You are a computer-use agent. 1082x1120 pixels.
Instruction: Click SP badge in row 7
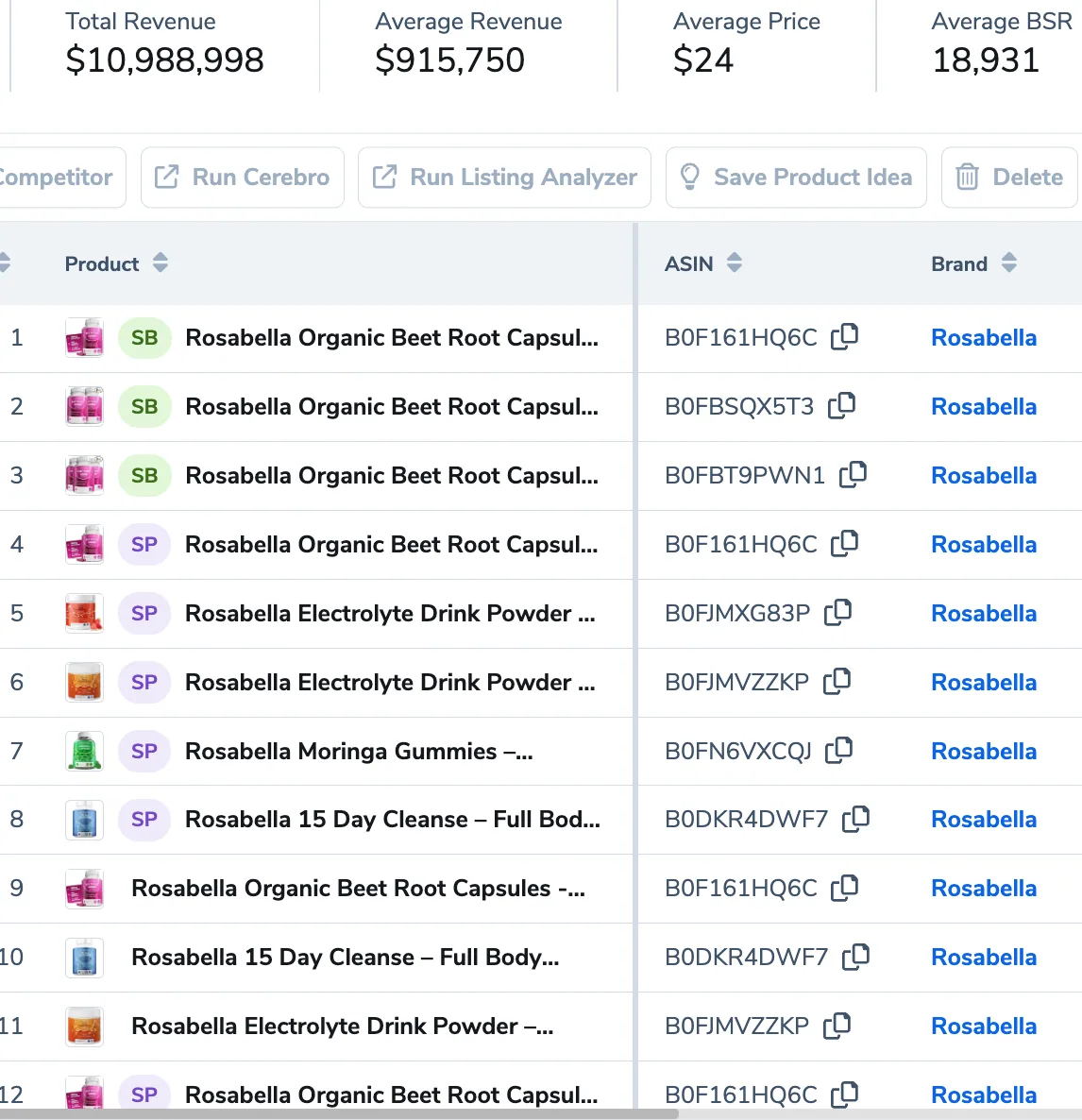coord(144,751)
